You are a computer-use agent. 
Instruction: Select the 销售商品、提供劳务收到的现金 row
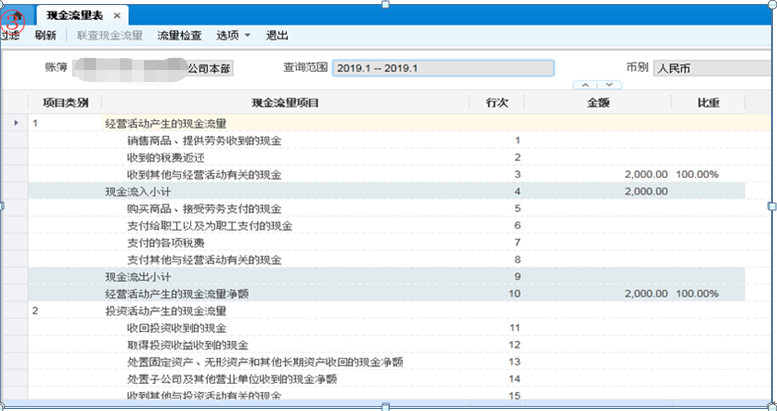[204, 141]
